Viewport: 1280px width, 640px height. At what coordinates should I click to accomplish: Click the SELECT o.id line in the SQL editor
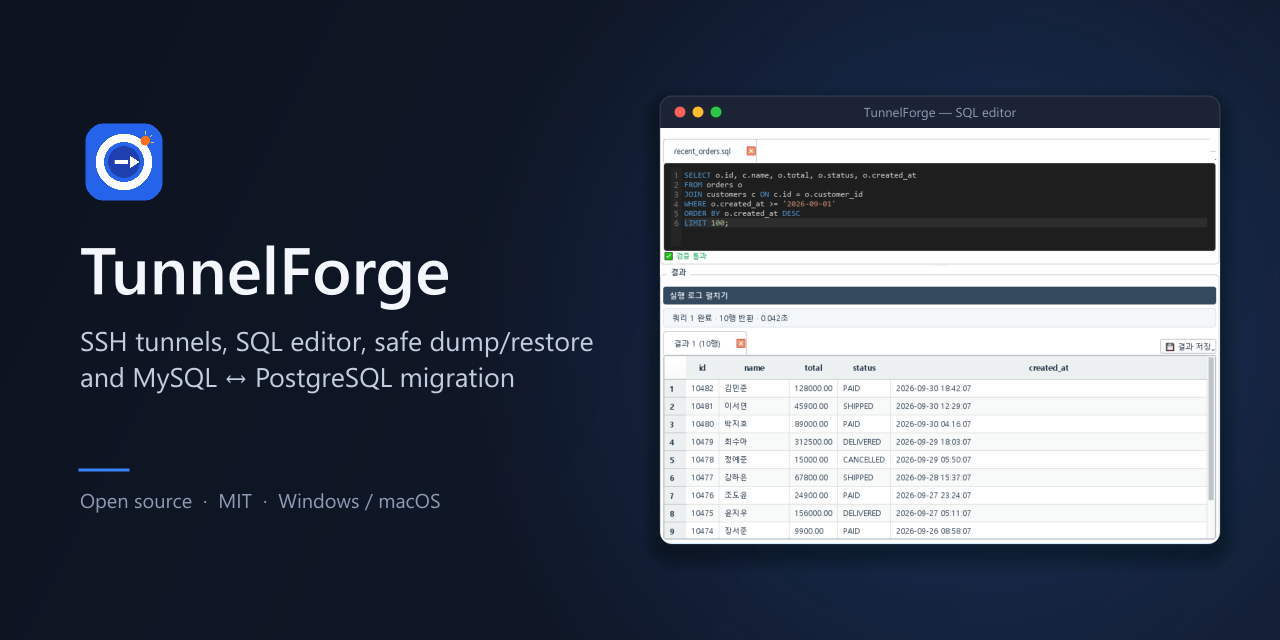pos(800,175)
